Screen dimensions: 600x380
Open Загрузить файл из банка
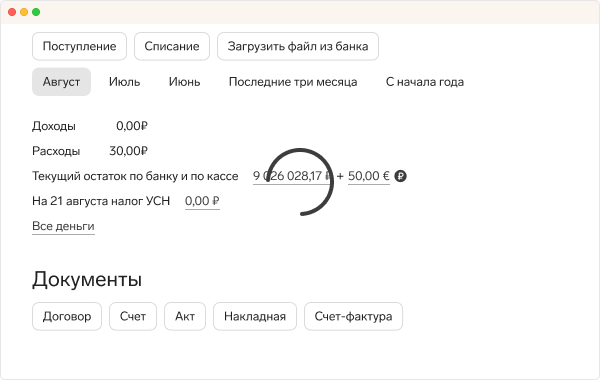tap(298, 46)
